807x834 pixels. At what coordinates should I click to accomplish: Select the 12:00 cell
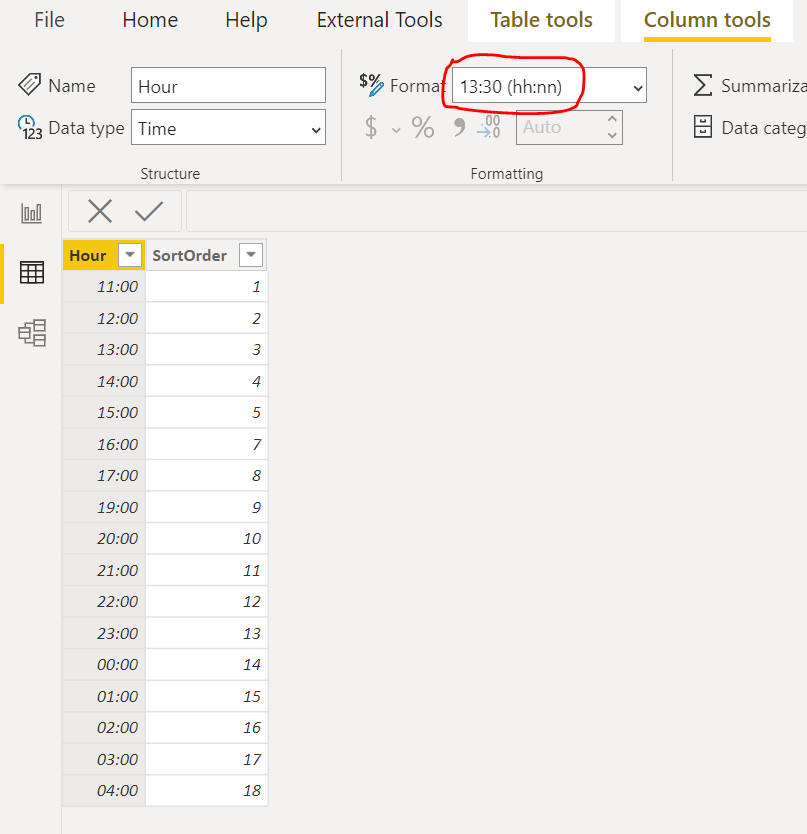point(104,318)
